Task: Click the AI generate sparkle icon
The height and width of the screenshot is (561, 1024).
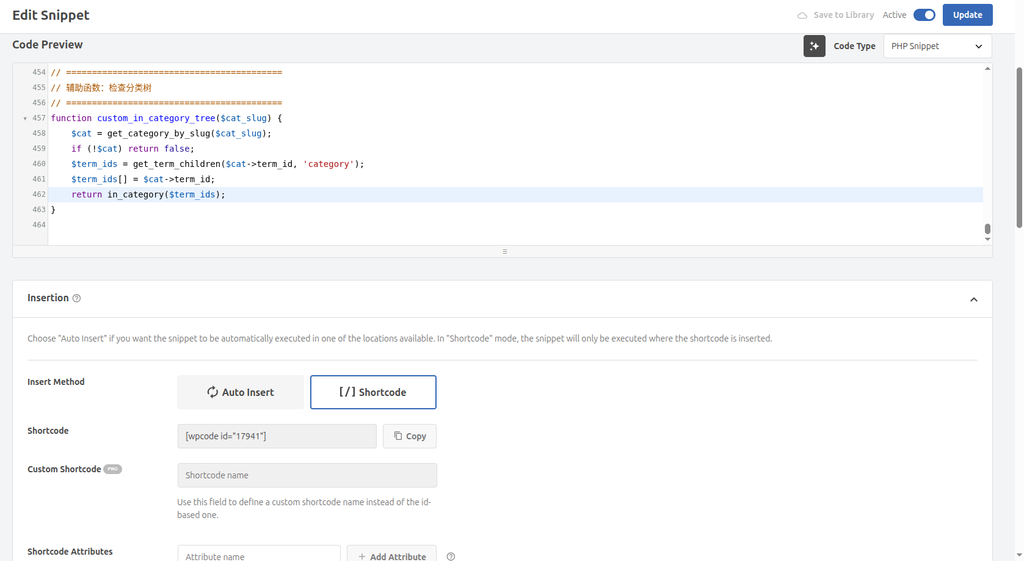Action: (814, 46)
